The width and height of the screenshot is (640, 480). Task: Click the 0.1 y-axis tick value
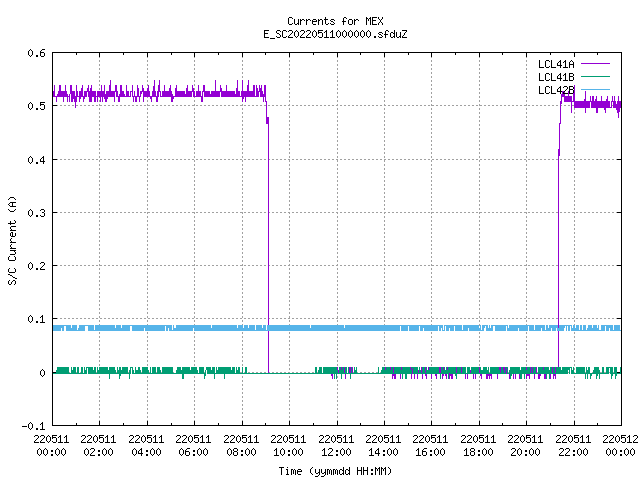click(x=36, y=319)
